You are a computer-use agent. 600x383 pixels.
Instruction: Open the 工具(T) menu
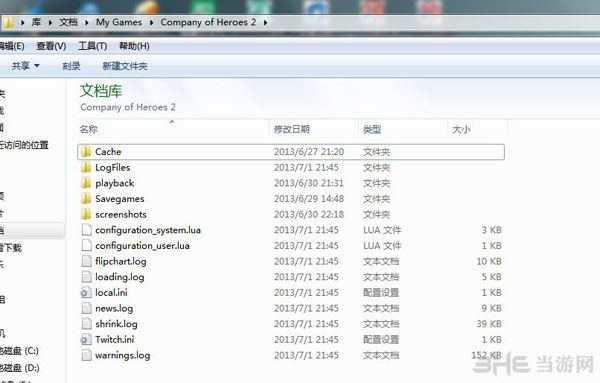tap(93, 46)
